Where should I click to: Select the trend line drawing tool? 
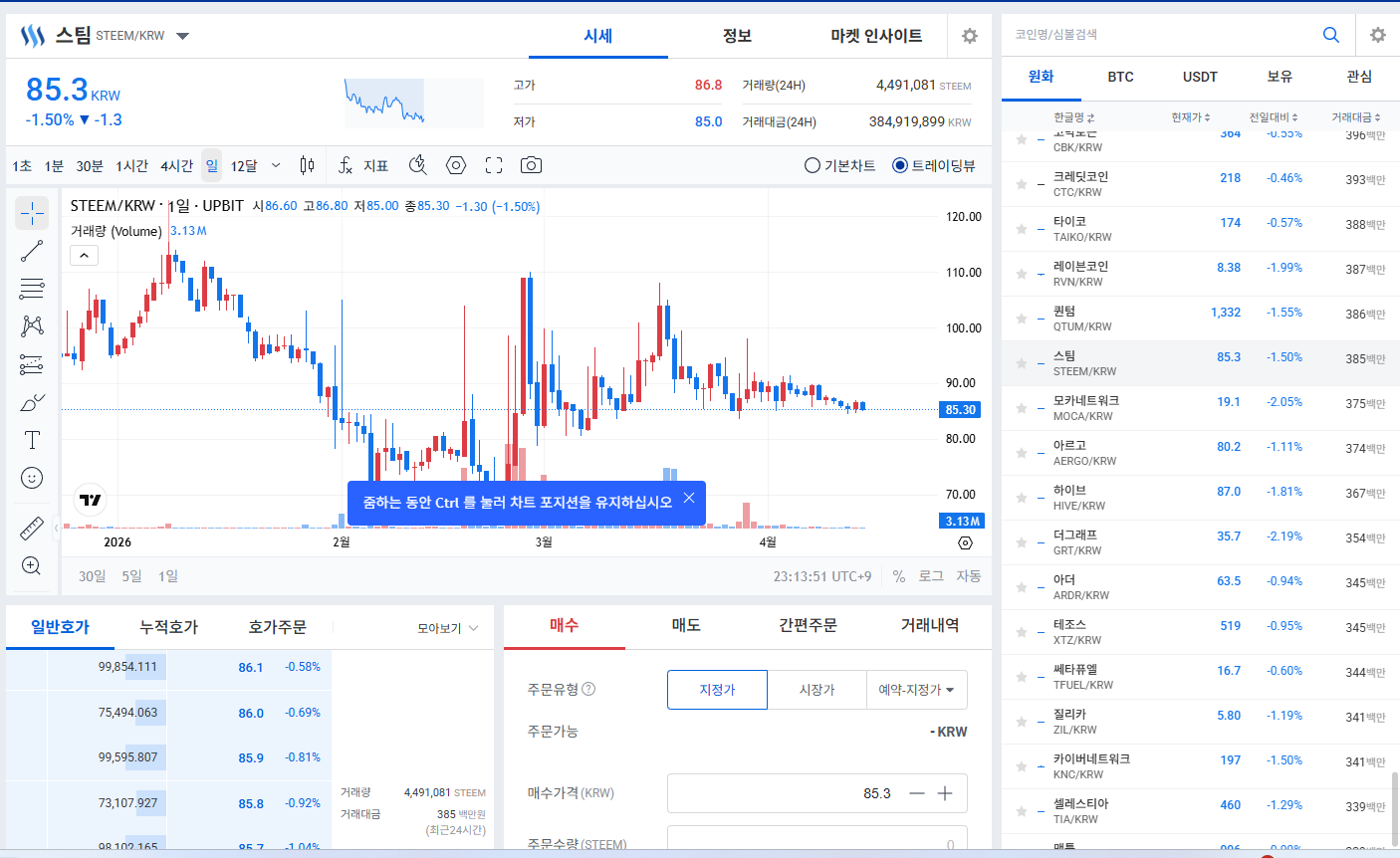tap(32, 251)
